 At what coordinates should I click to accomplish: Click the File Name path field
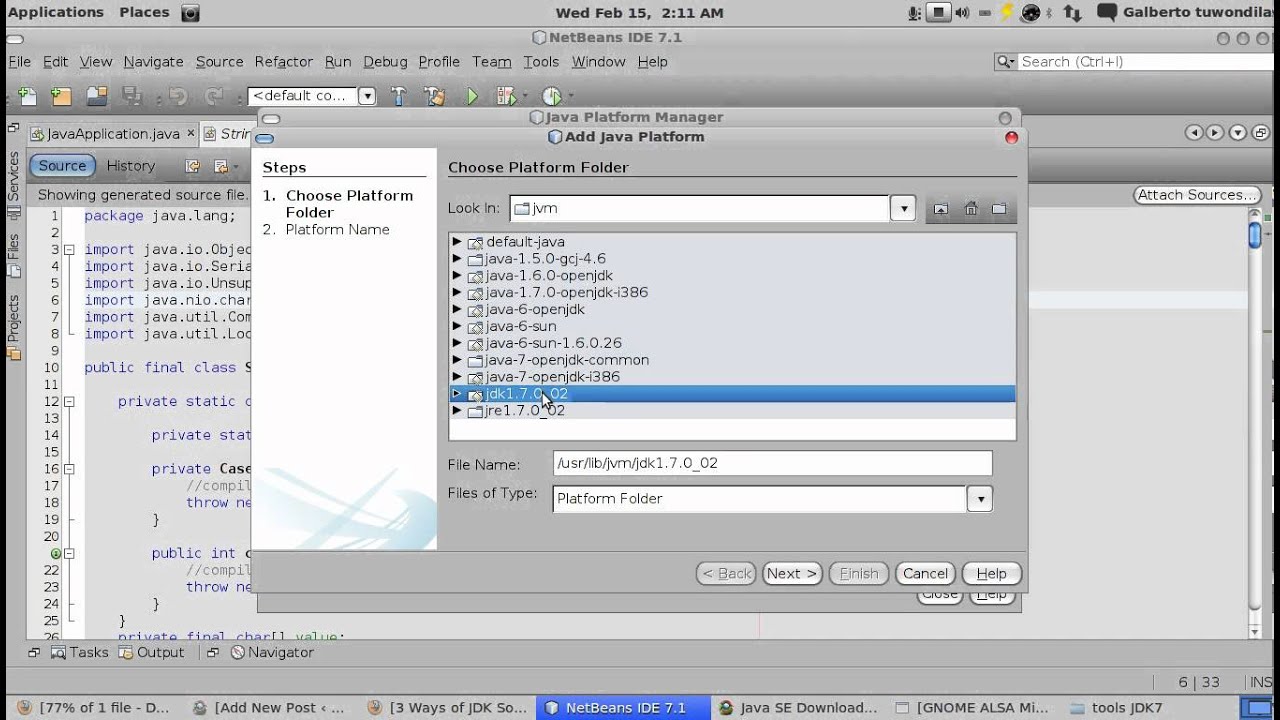click(x=772, y=464)
